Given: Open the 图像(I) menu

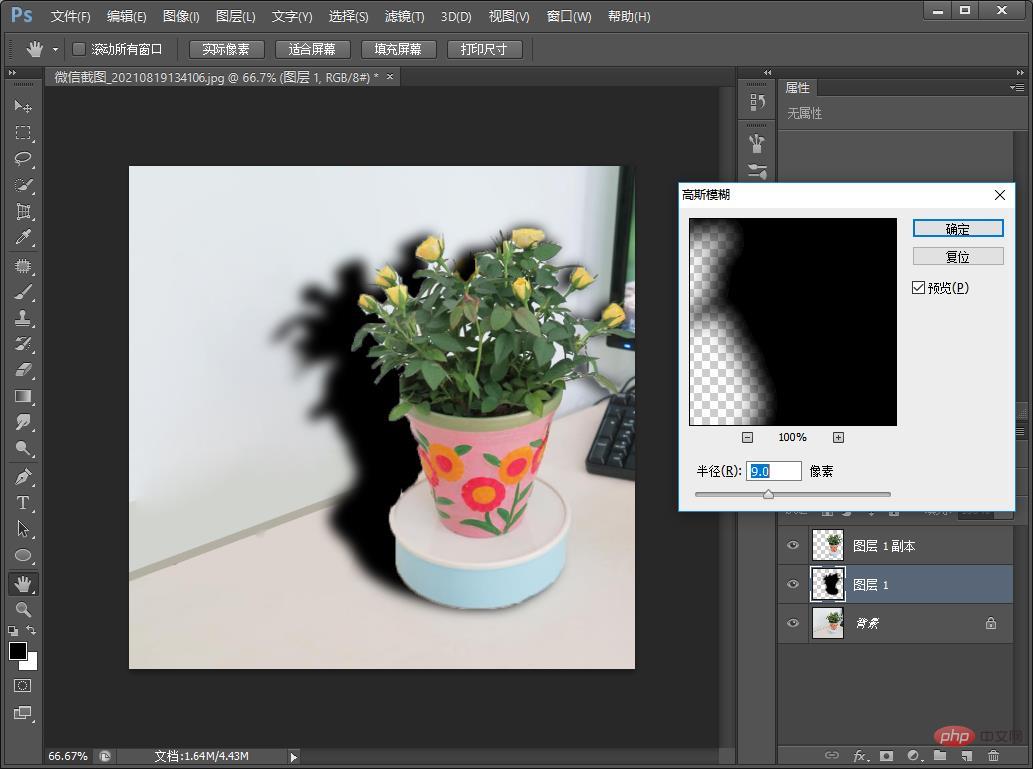Looking at the screenshot, I should 181,16.
